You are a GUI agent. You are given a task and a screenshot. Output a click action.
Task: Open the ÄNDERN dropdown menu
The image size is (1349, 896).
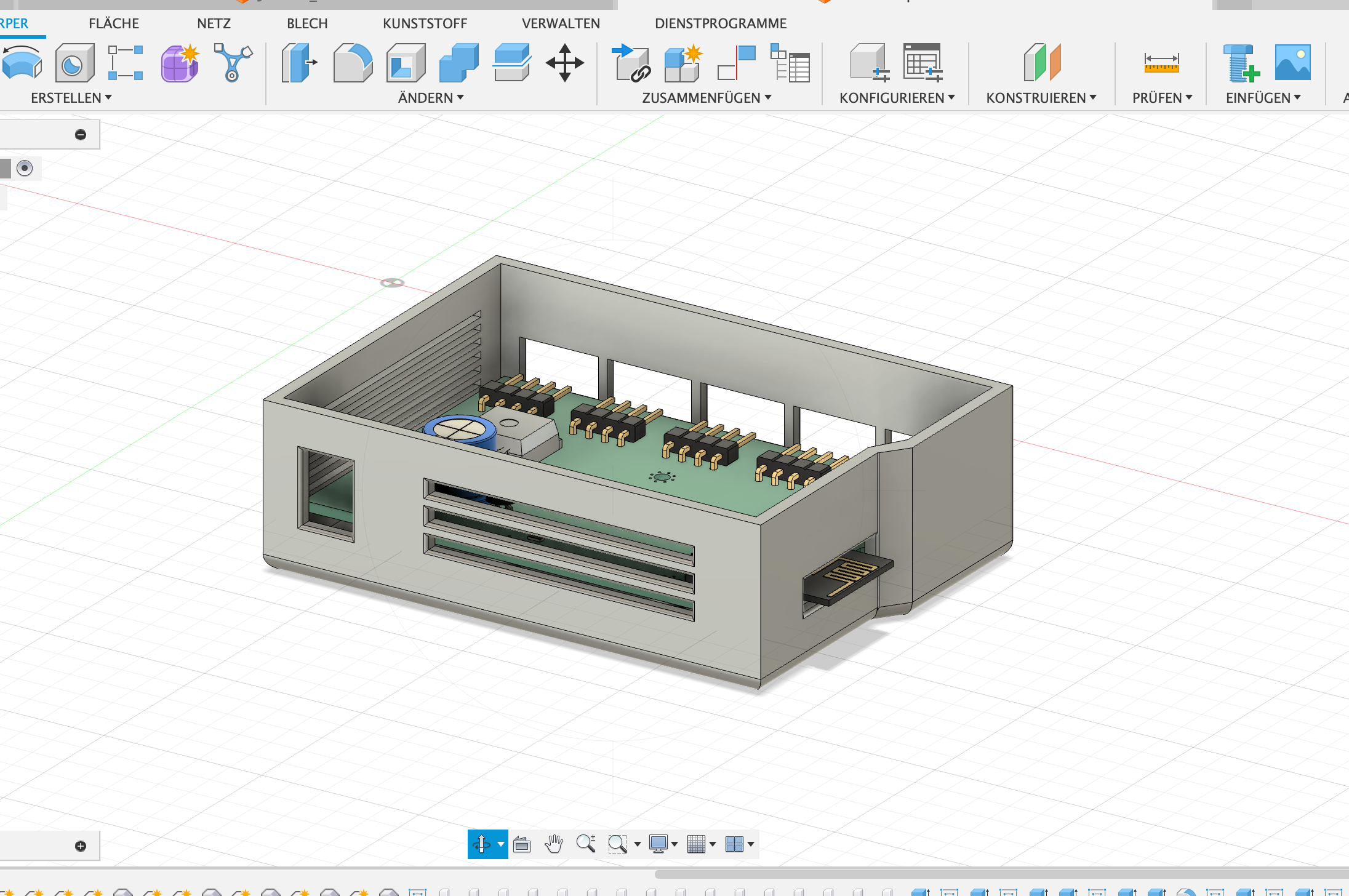(x=431, y=98)
